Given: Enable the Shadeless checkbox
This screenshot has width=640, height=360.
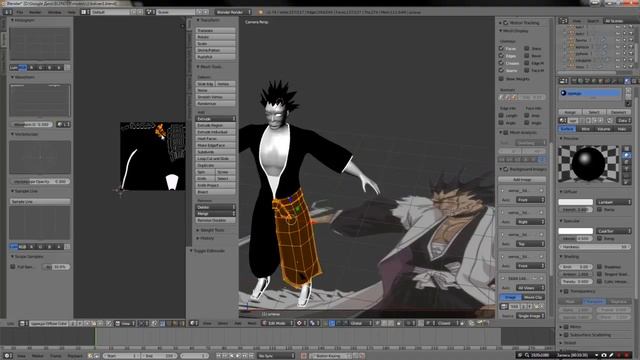Looking at the screenshot, I should pyautogui.click(x=600, y=267).
